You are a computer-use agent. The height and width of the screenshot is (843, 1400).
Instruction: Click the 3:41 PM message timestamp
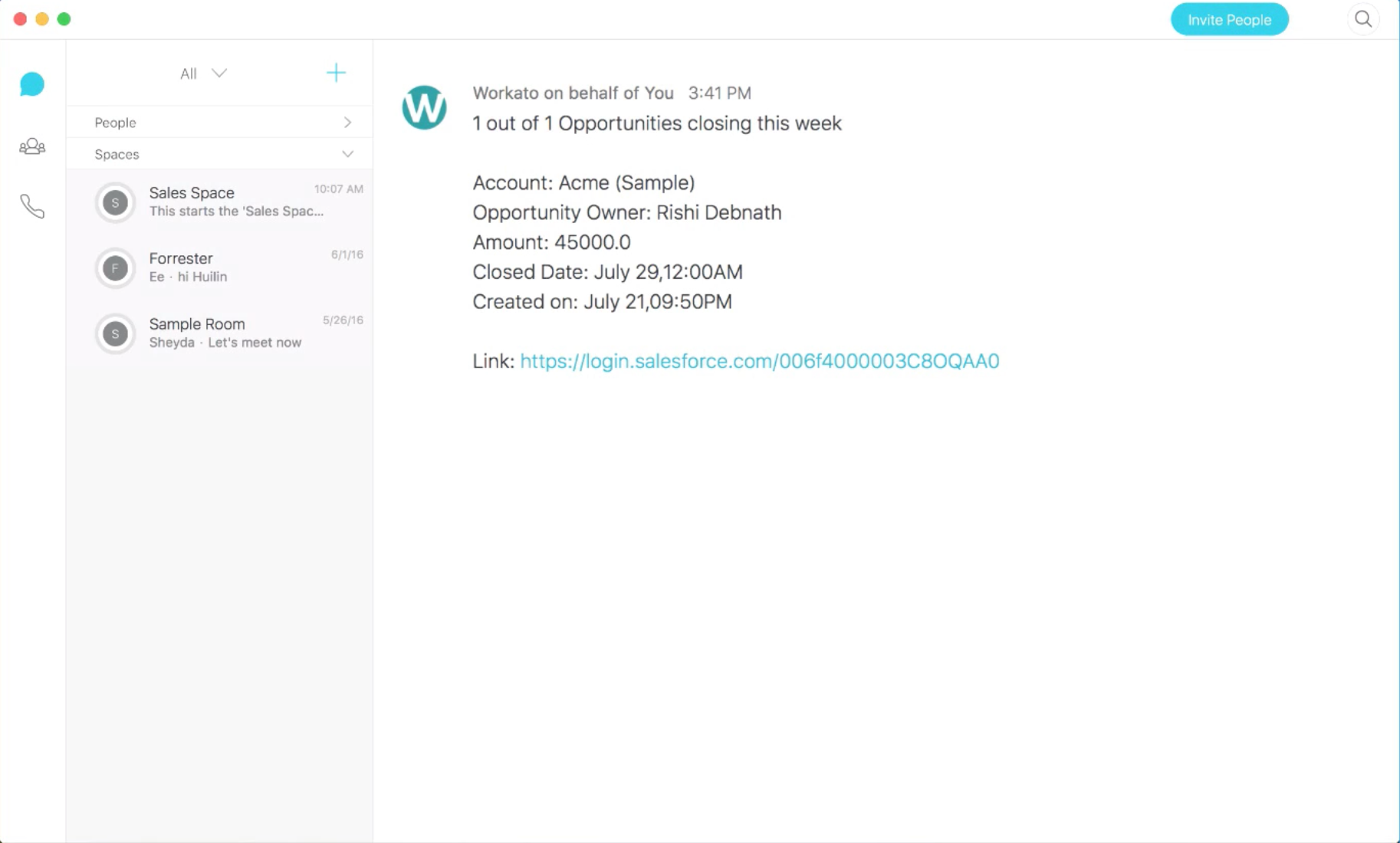pyautogui.click(x=719, y=93)
